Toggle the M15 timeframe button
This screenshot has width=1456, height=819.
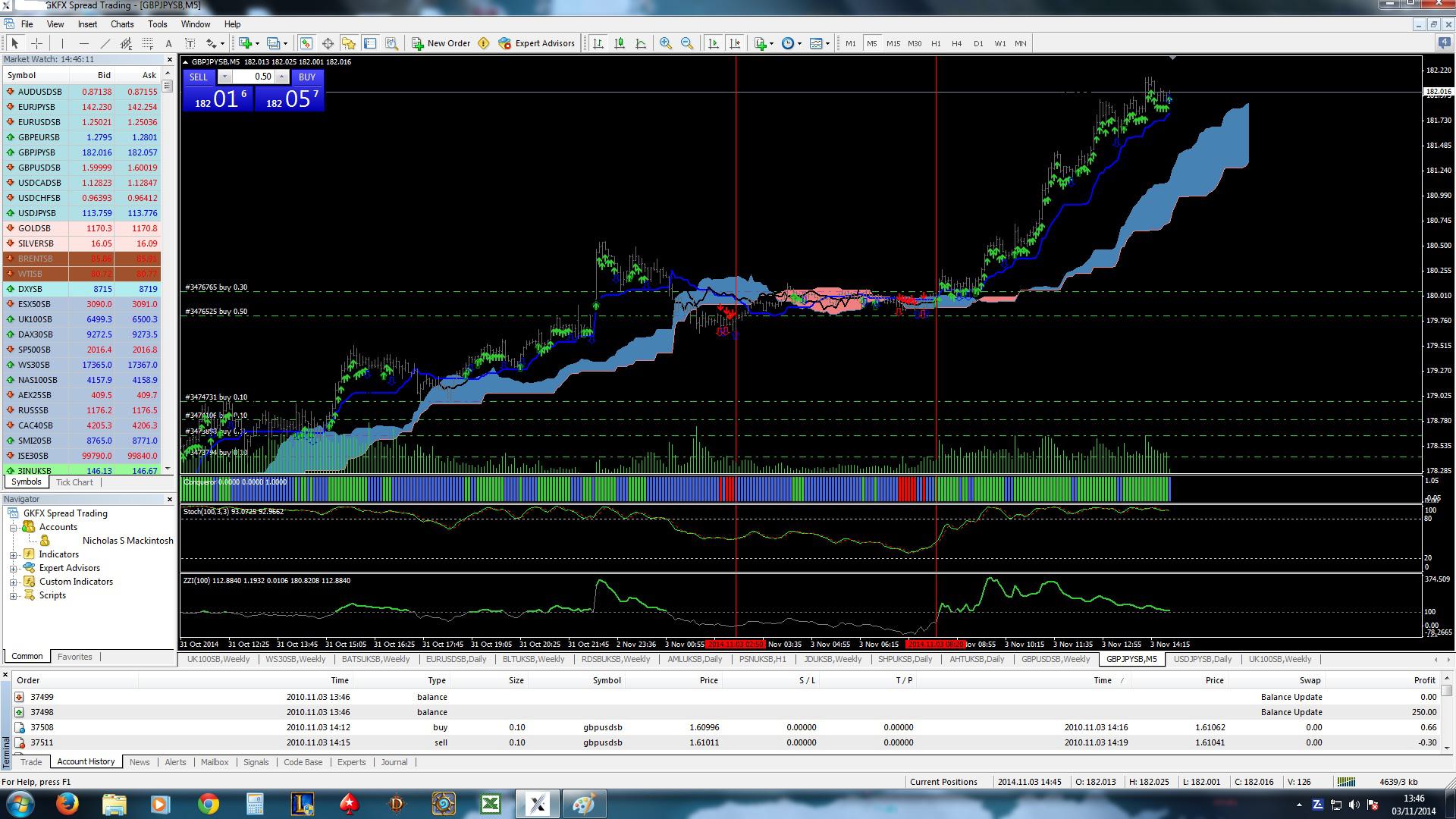pos(893,43)
